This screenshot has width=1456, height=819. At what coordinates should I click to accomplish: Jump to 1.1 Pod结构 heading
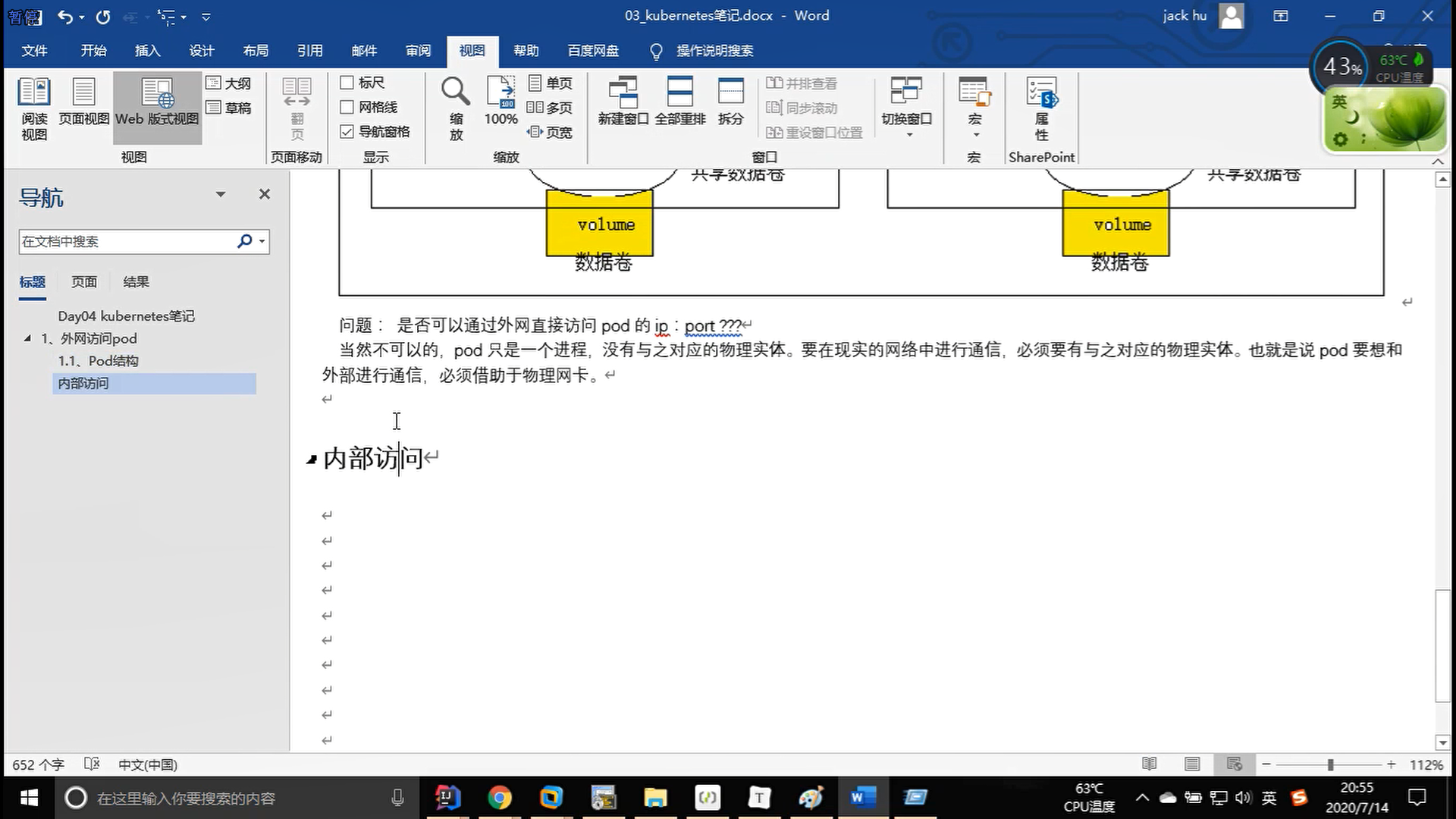[x=99, y=361]
